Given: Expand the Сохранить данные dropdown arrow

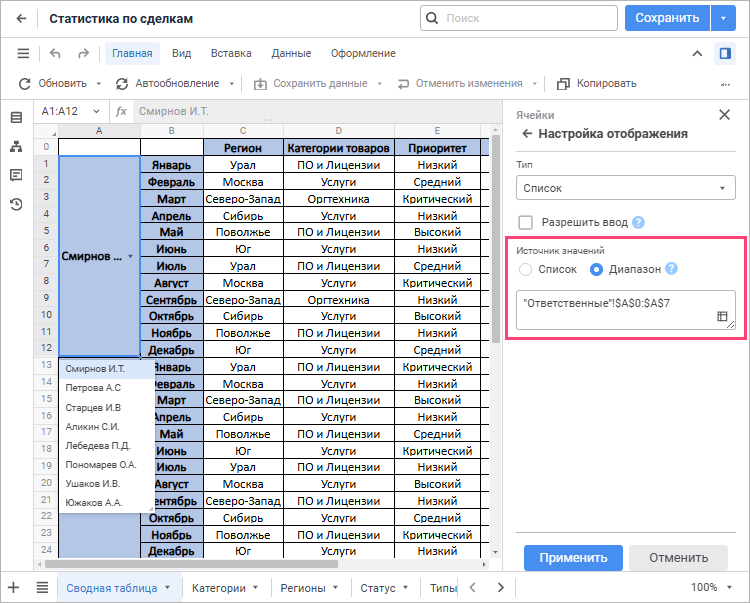Looking at the screenshot, I should pyautogui.click(x=380, y=84).
